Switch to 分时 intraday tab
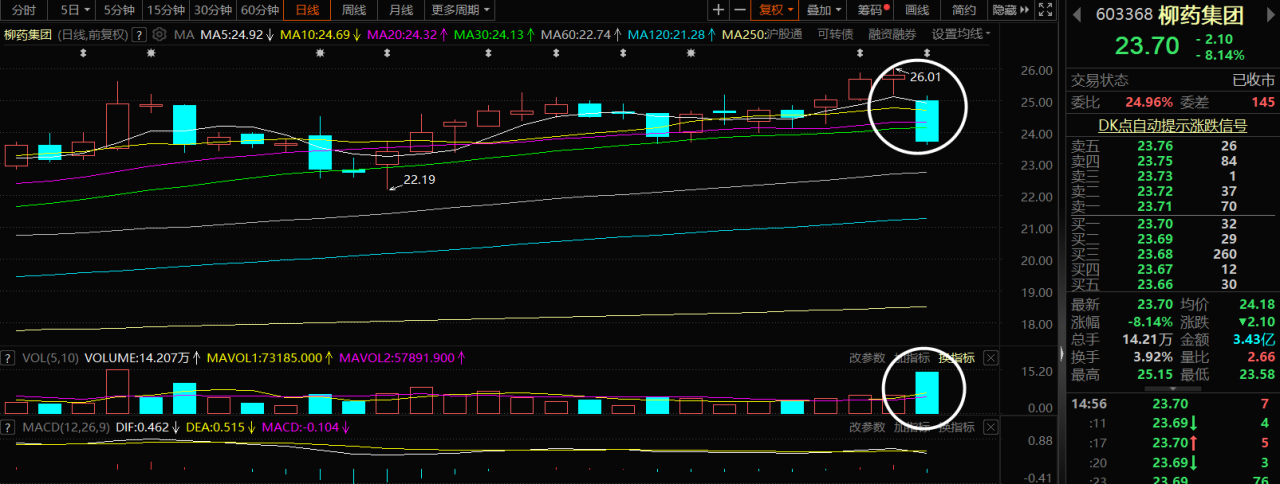The height and width of the screenshot is (484, 1280). [x=24, y=10]
